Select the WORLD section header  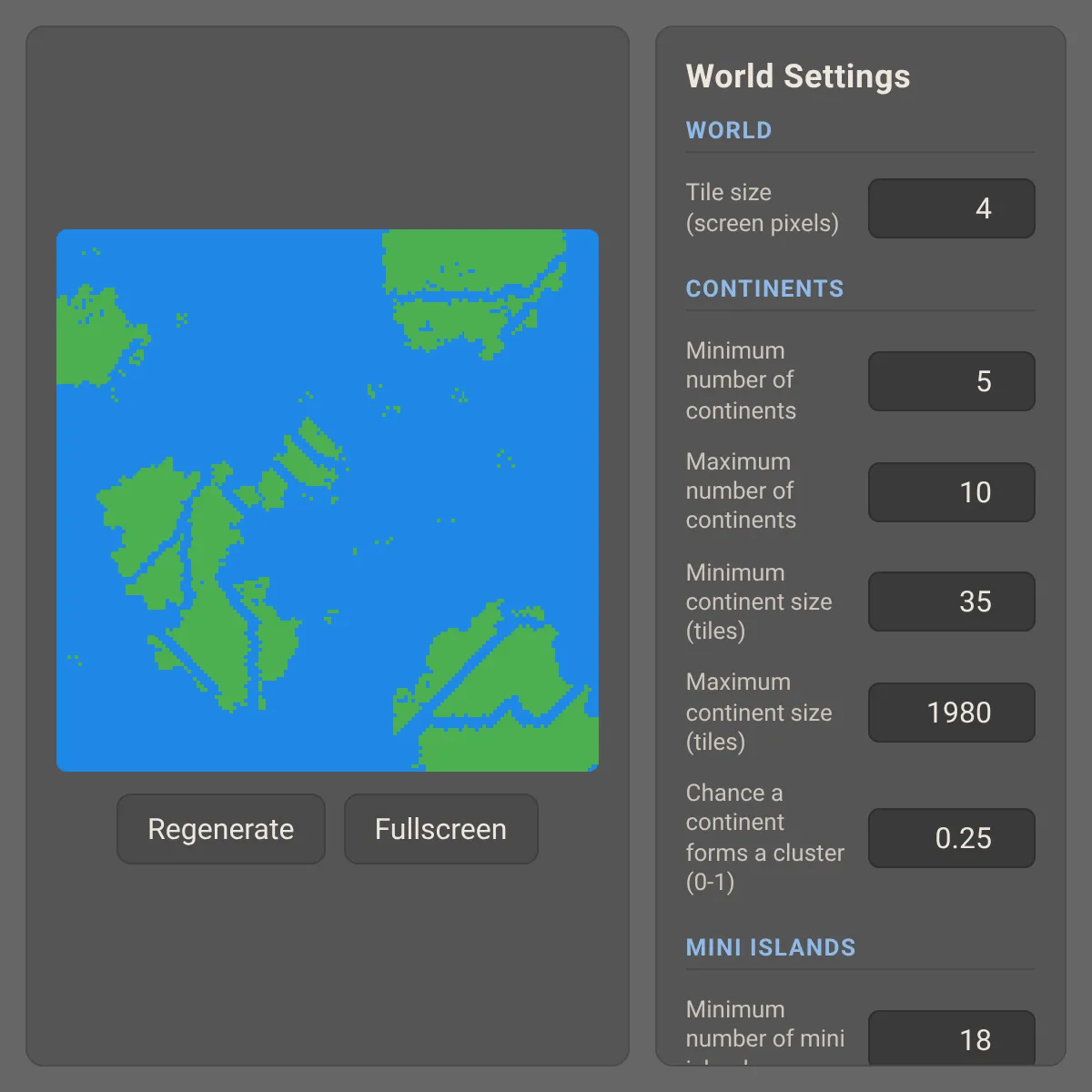pos(729,130)
